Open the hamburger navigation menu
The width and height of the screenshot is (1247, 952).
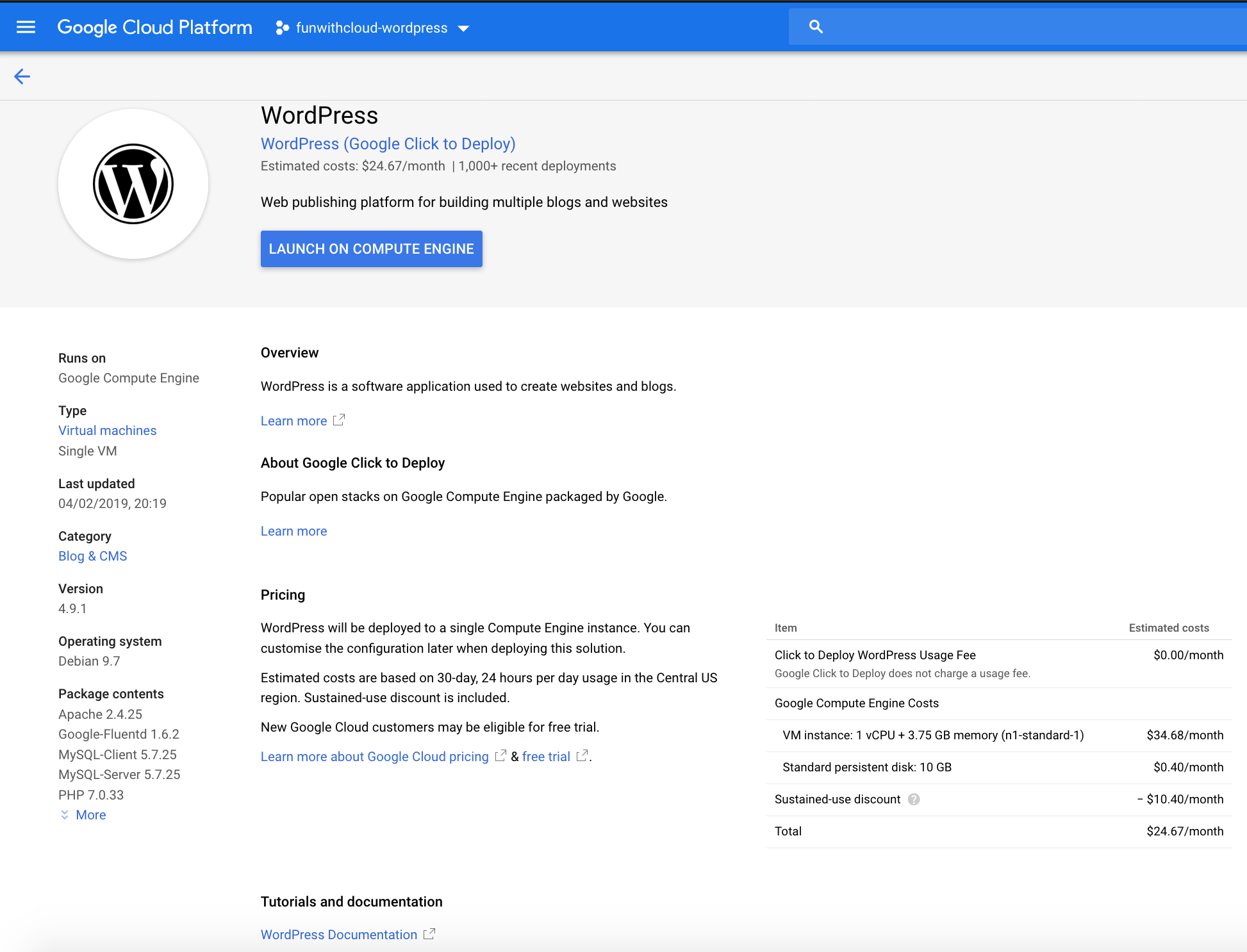pyautogui.click(x=26, y=28)
